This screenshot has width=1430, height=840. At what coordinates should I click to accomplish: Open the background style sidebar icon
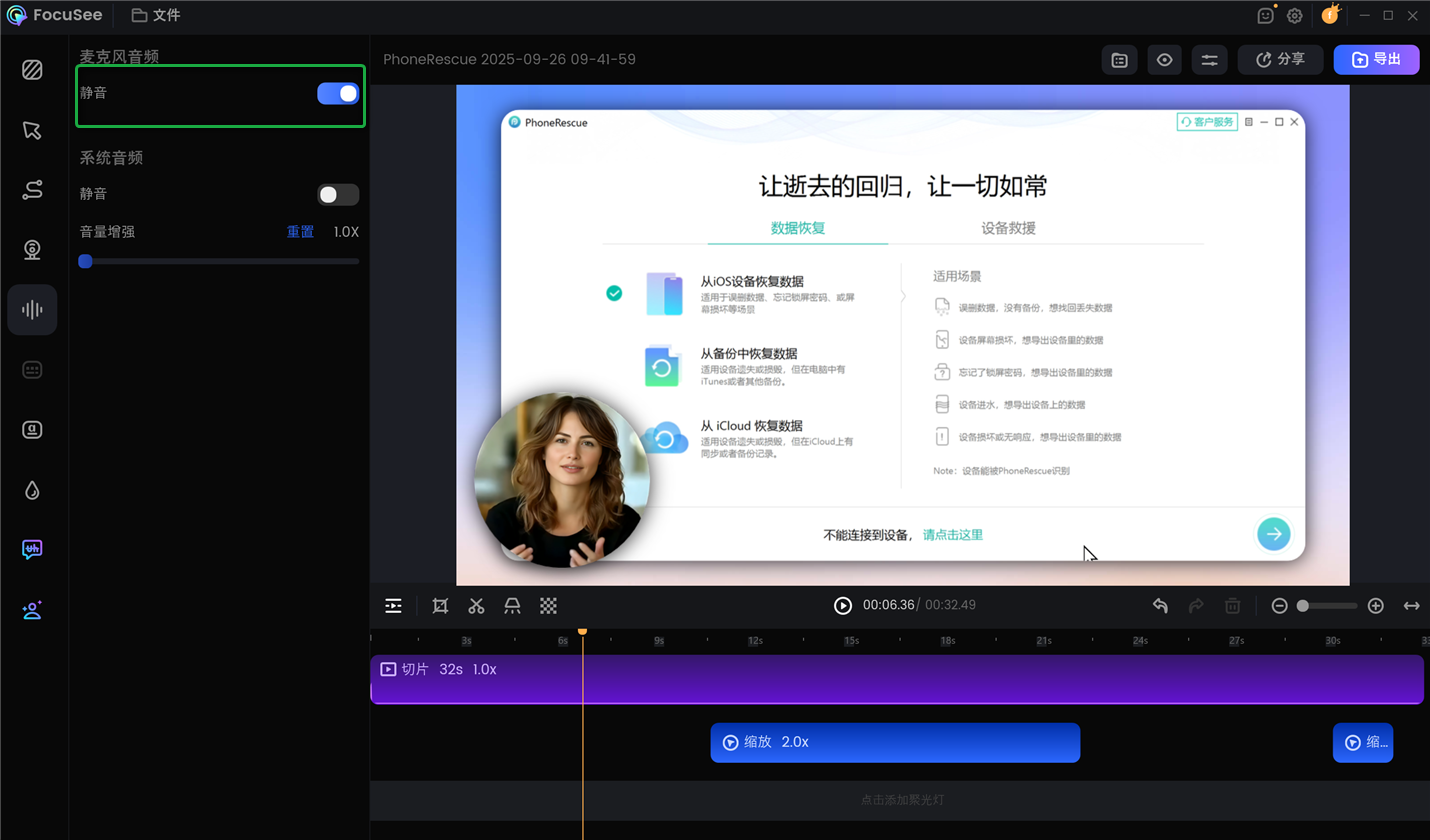(32, 70)
